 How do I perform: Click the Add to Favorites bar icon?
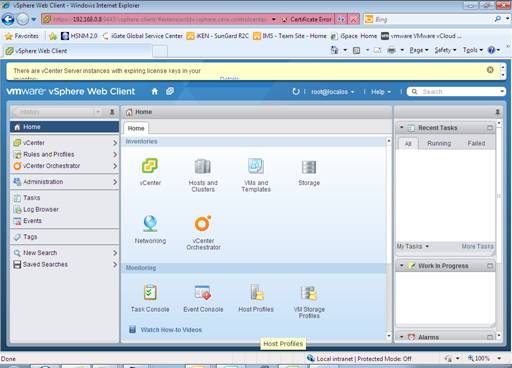[x=53, y=36]
